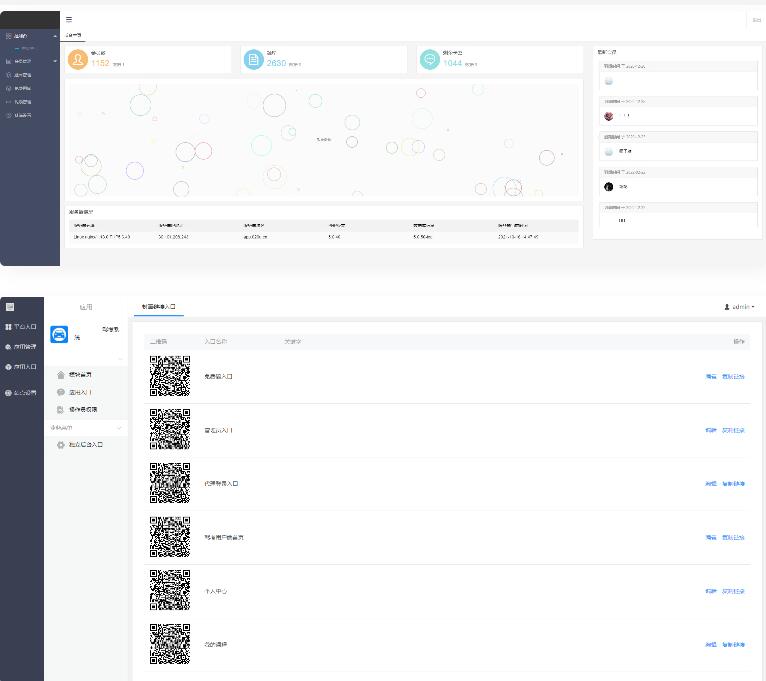
Task: Collapse the lower section in app sidebar
Action: (120, 428)
